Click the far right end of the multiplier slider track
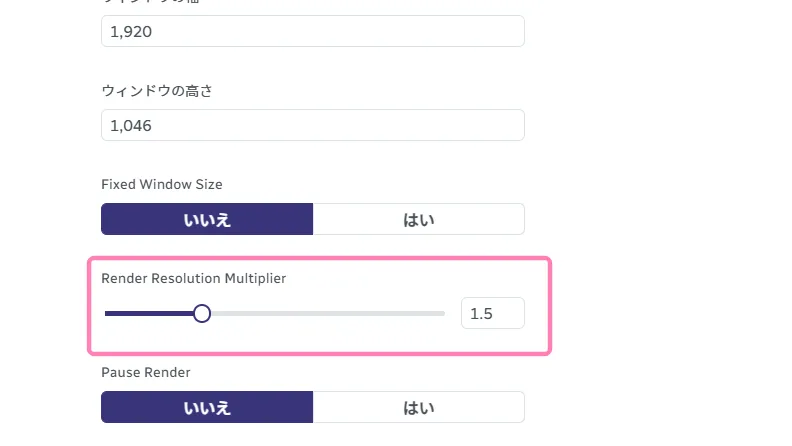792x446 pixels. [x=442, y=314]
